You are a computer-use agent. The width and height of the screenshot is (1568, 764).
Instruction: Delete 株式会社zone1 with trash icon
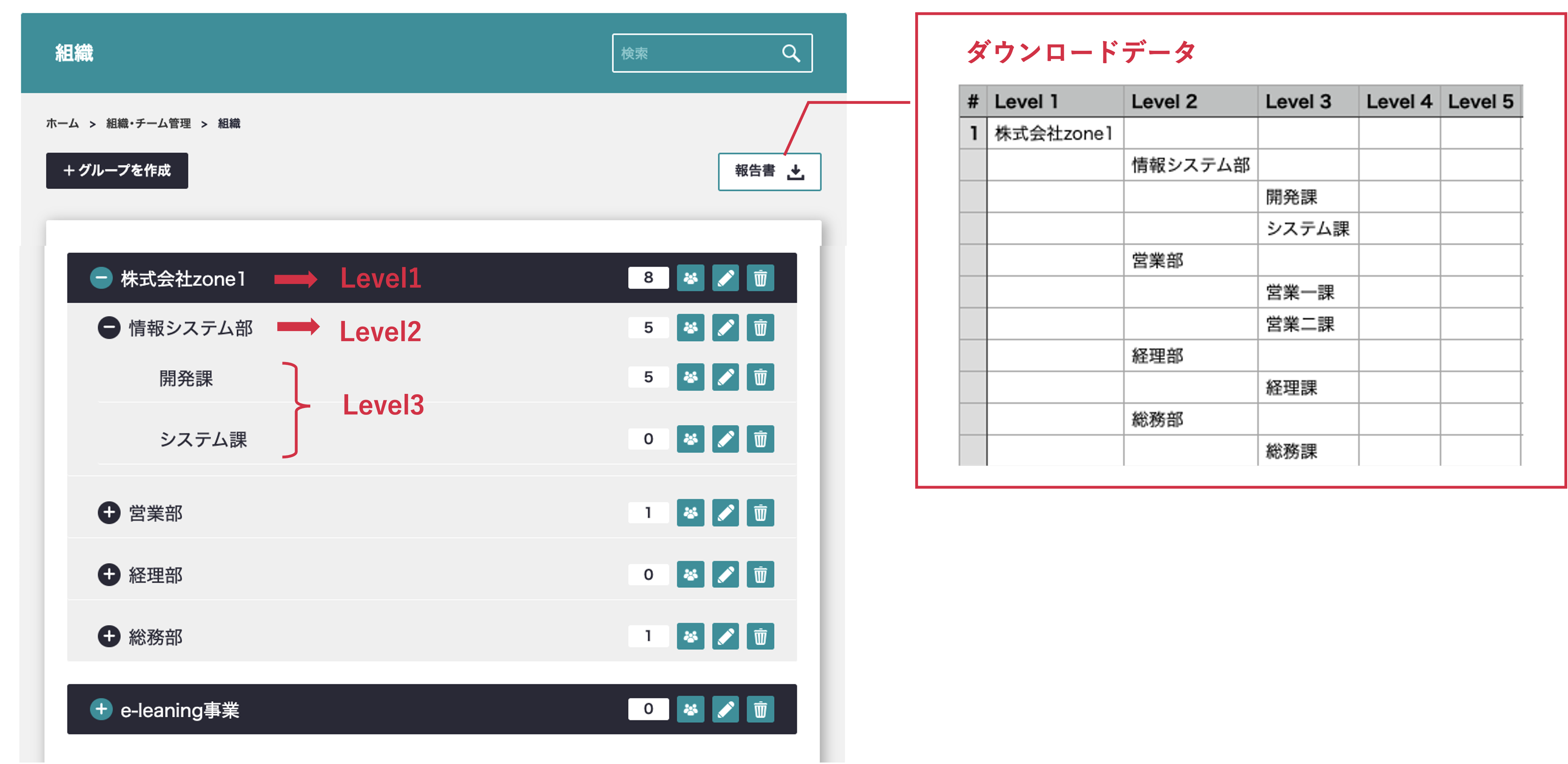click(760, 278)
